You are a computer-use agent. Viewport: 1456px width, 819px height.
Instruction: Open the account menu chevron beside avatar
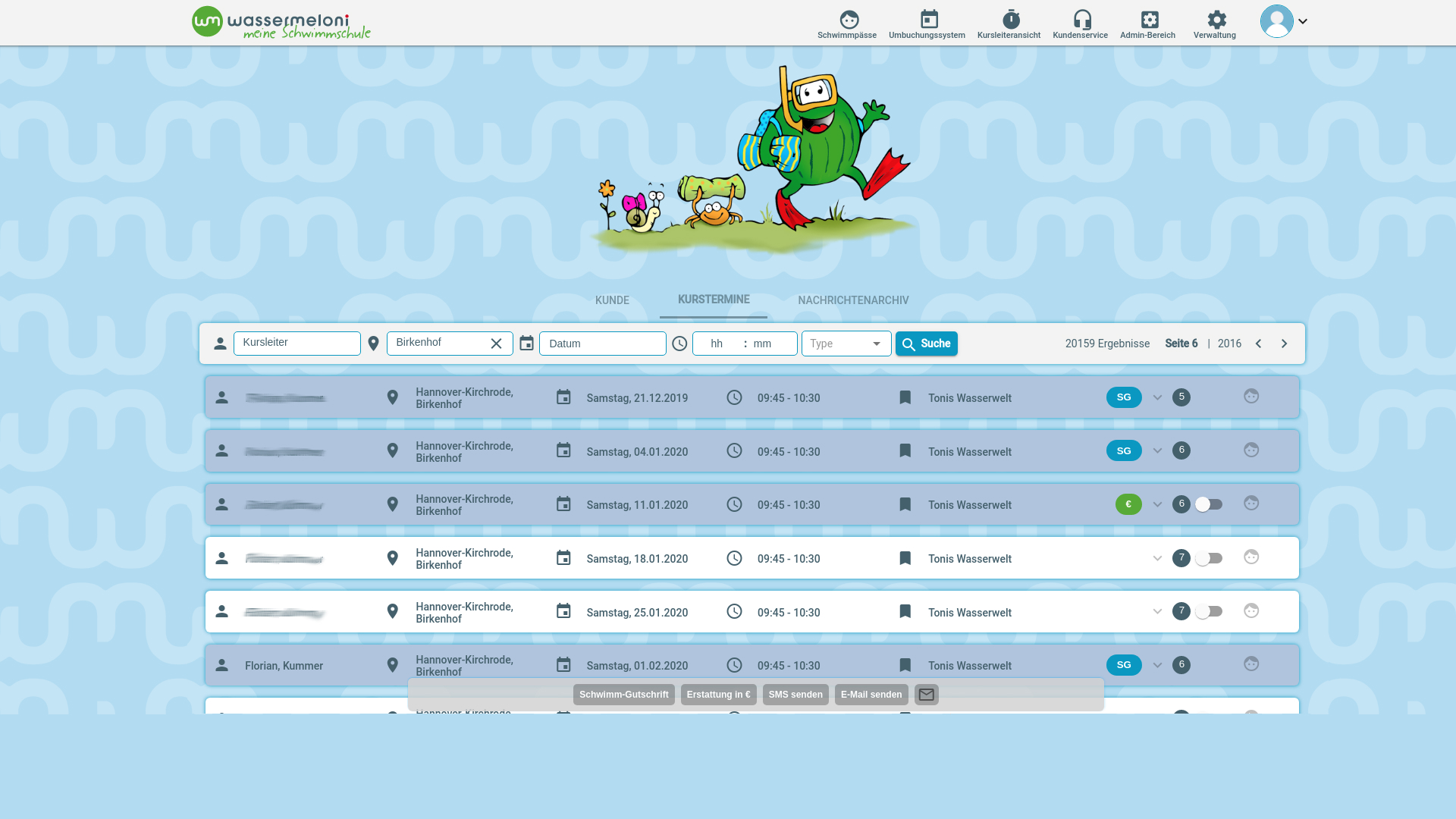coord(1303,21)
